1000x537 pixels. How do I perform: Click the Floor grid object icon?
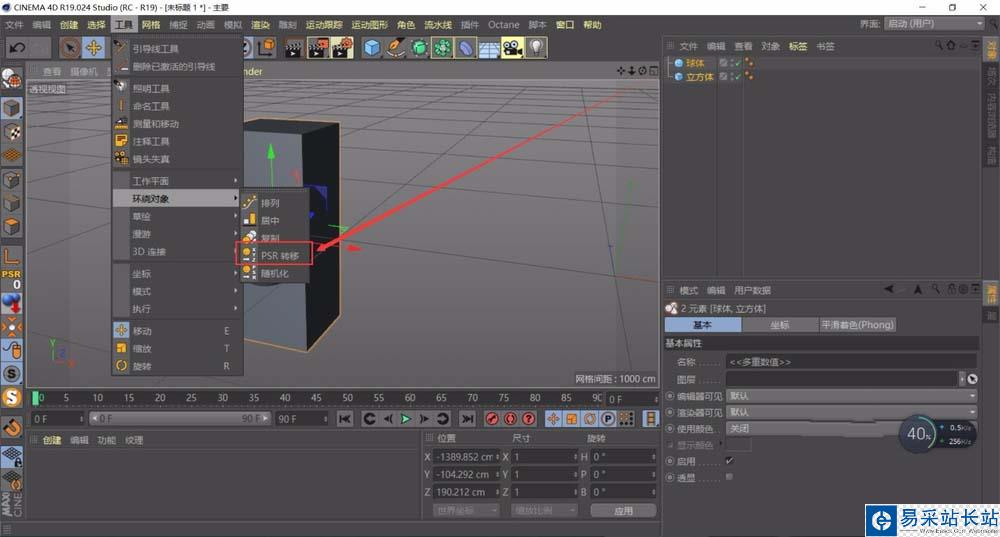tap(489, 47)
